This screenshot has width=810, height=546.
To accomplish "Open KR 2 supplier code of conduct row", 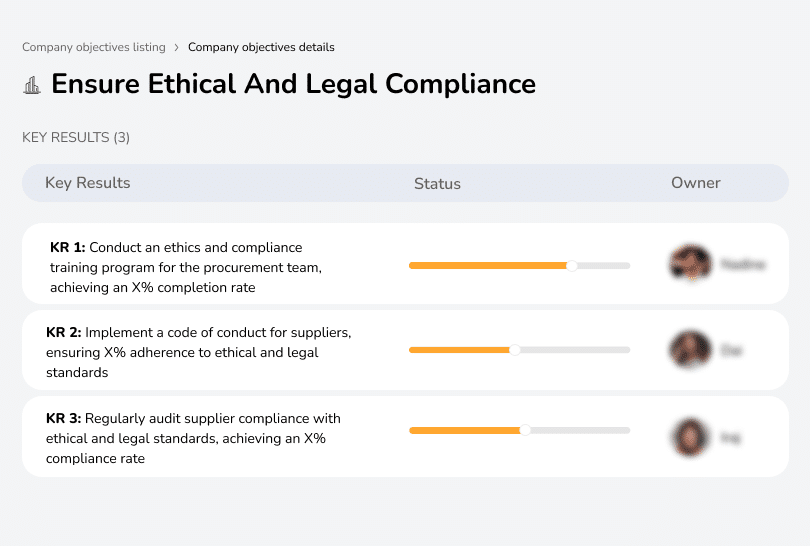I will [405, 350].
